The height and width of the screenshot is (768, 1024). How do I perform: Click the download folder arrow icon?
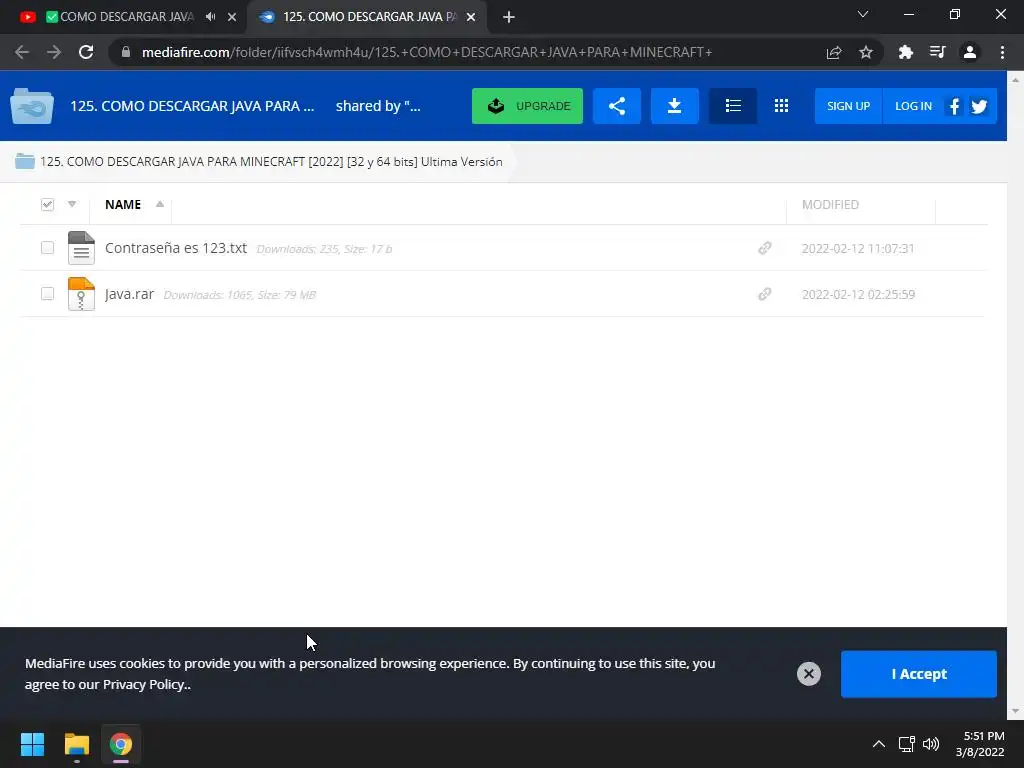click(x=675, y=106)
